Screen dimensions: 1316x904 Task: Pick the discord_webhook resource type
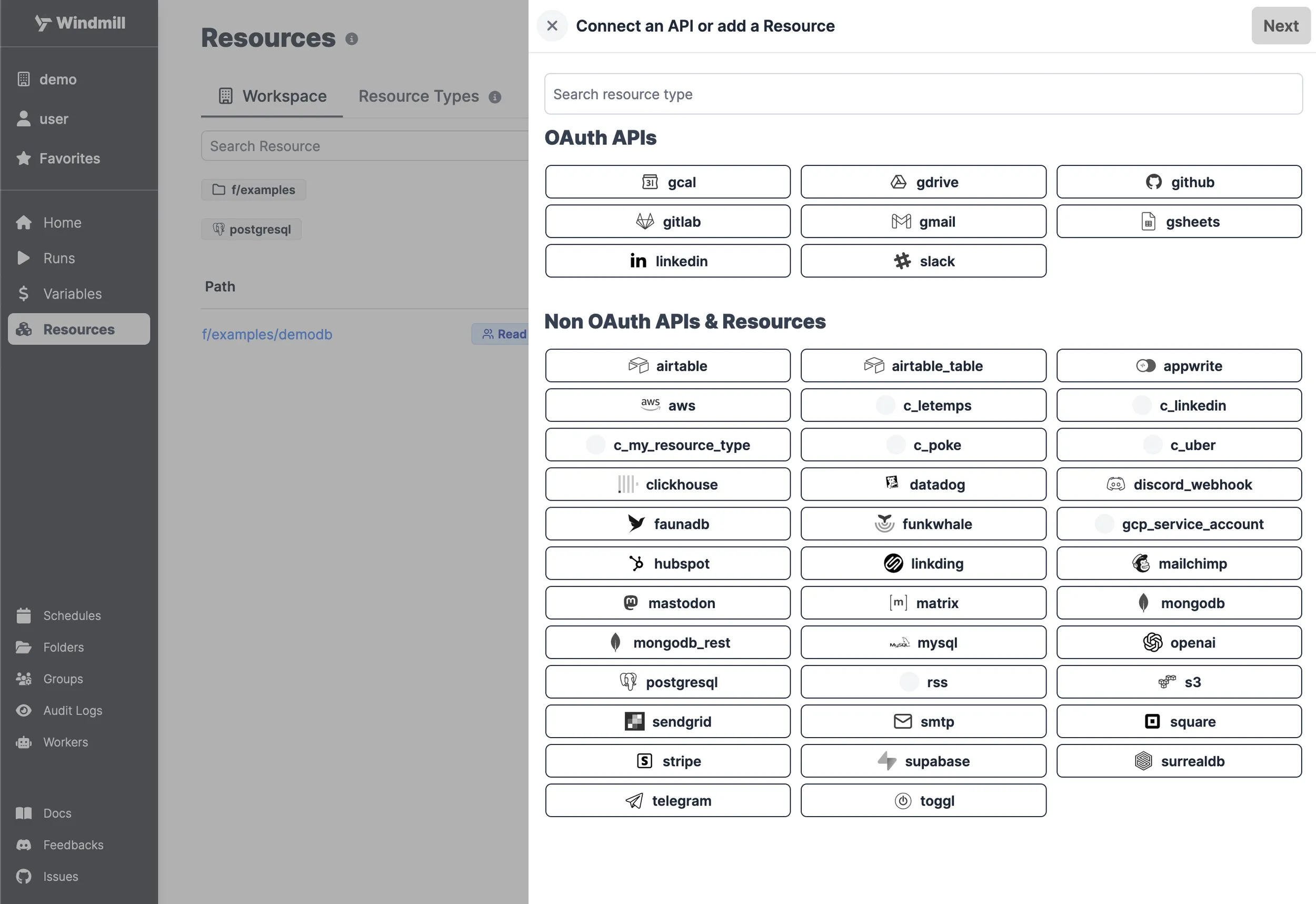(x=1179, y=484)
